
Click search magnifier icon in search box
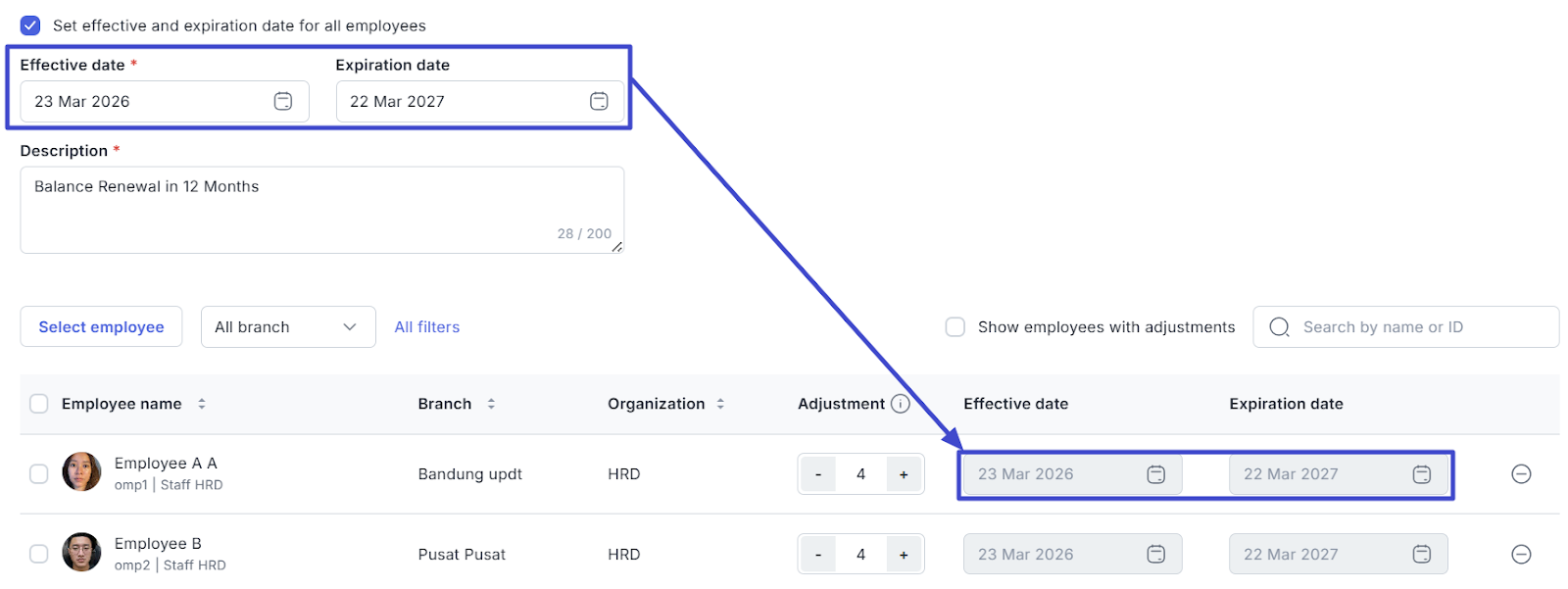coord(1279,327)
